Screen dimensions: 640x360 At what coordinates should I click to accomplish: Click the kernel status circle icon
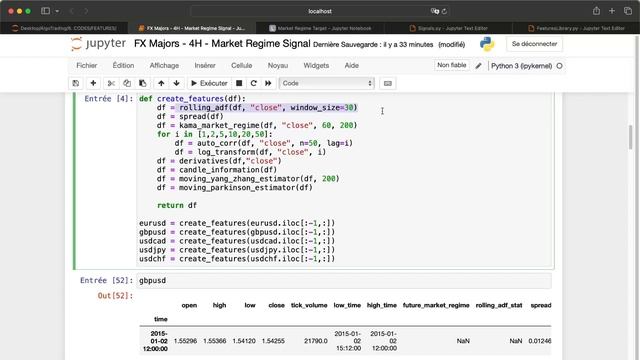[559, 66]
